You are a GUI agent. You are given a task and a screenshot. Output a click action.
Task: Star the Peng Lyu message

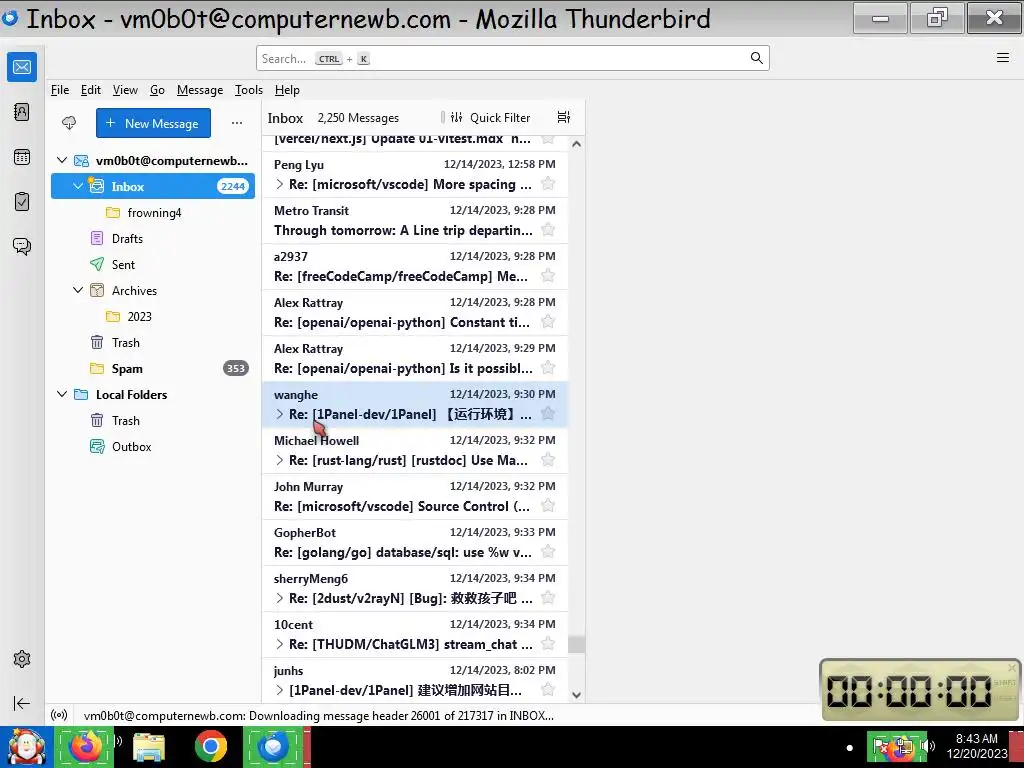tap(548, 184)
